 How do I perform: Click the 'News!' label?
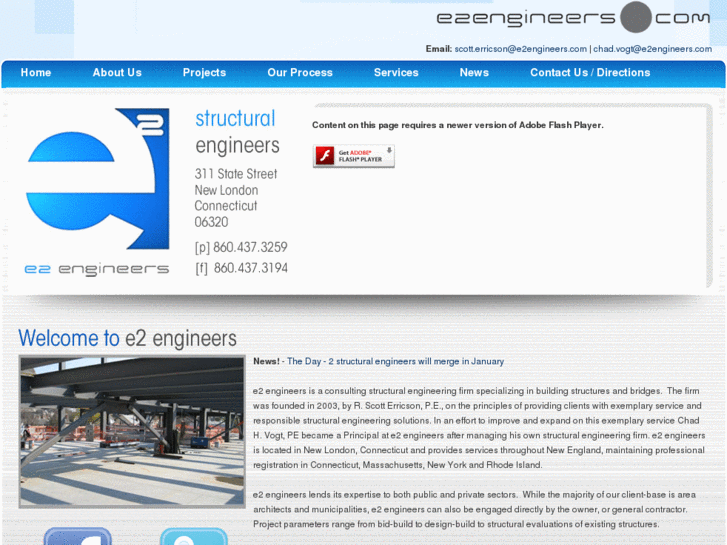[267, 361]
